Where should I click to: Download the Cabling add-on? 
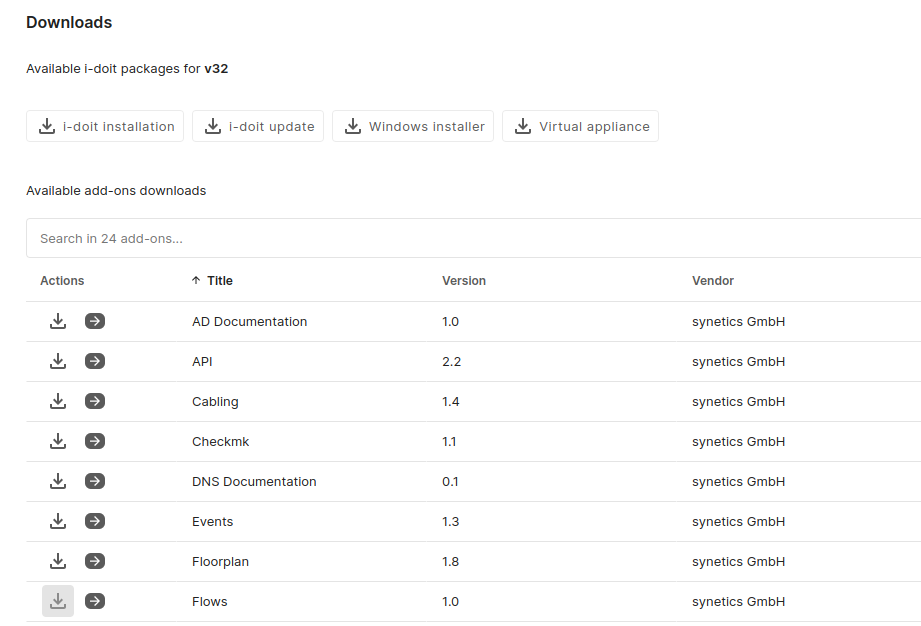point(58,401)
